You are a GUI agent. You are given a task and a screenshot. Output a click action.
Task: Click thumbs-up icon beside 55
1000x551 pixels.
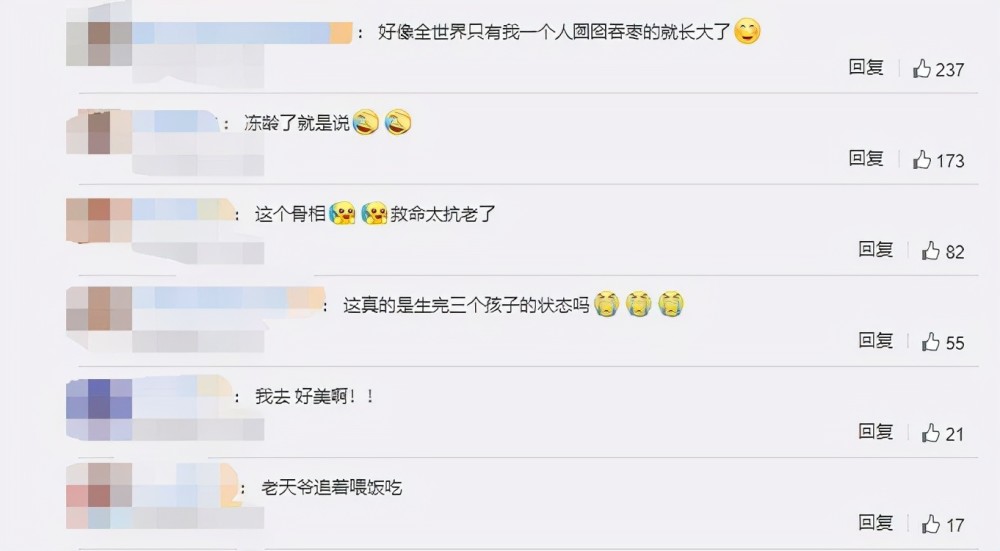point(931,342)
